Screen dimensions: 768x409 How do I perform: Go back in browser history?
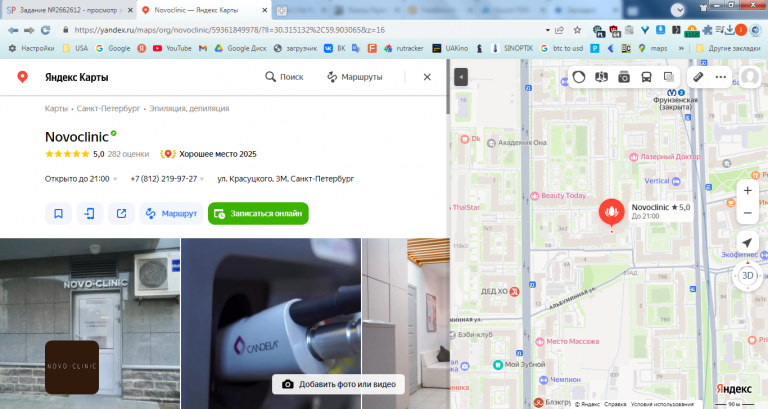[x=13, y=30]
